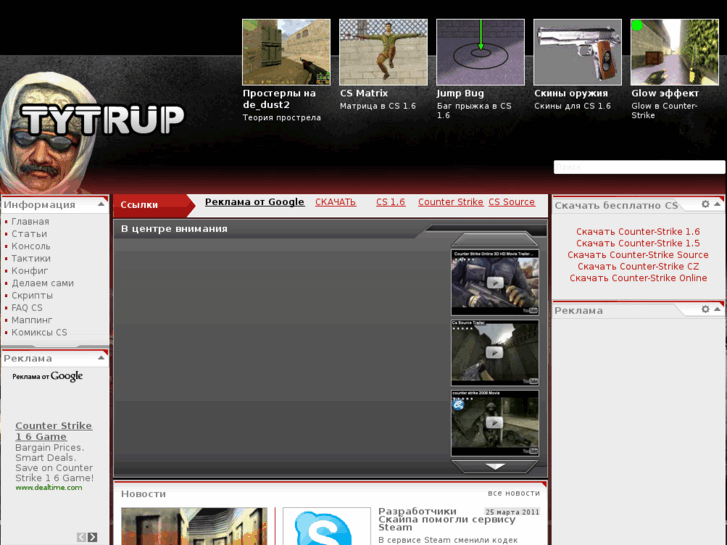
Task: Collapse the Информация panel arrow
Action: [101, 204]
